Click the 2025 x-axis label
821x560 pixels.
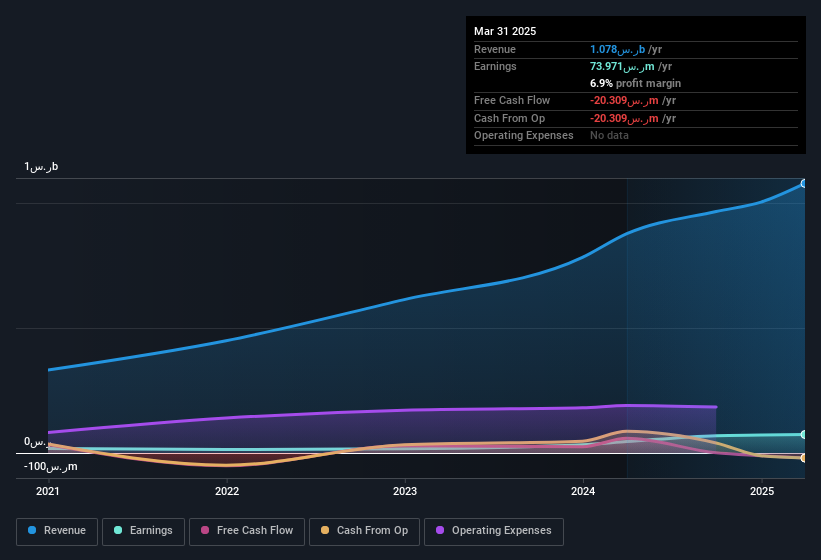762,491
